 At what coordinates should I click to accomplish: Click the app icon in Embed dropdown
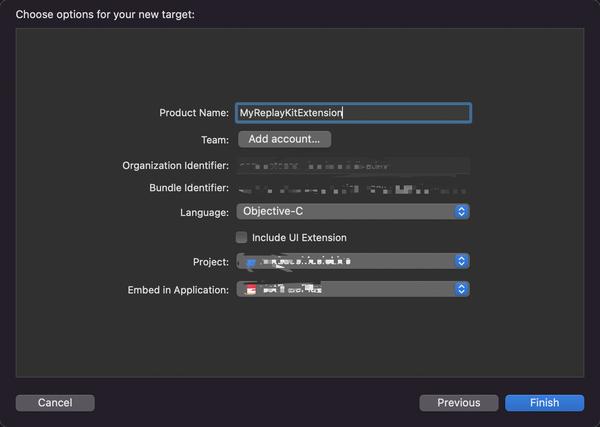[x=251, y=289]
